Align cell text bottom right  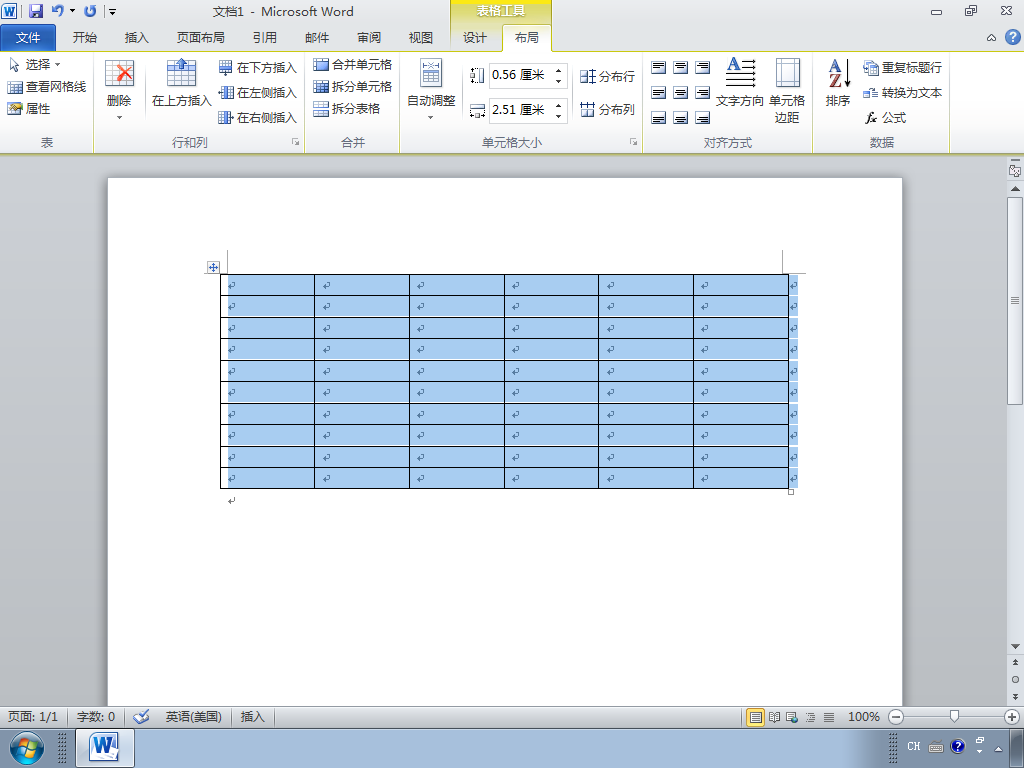(x=703, y=118)
